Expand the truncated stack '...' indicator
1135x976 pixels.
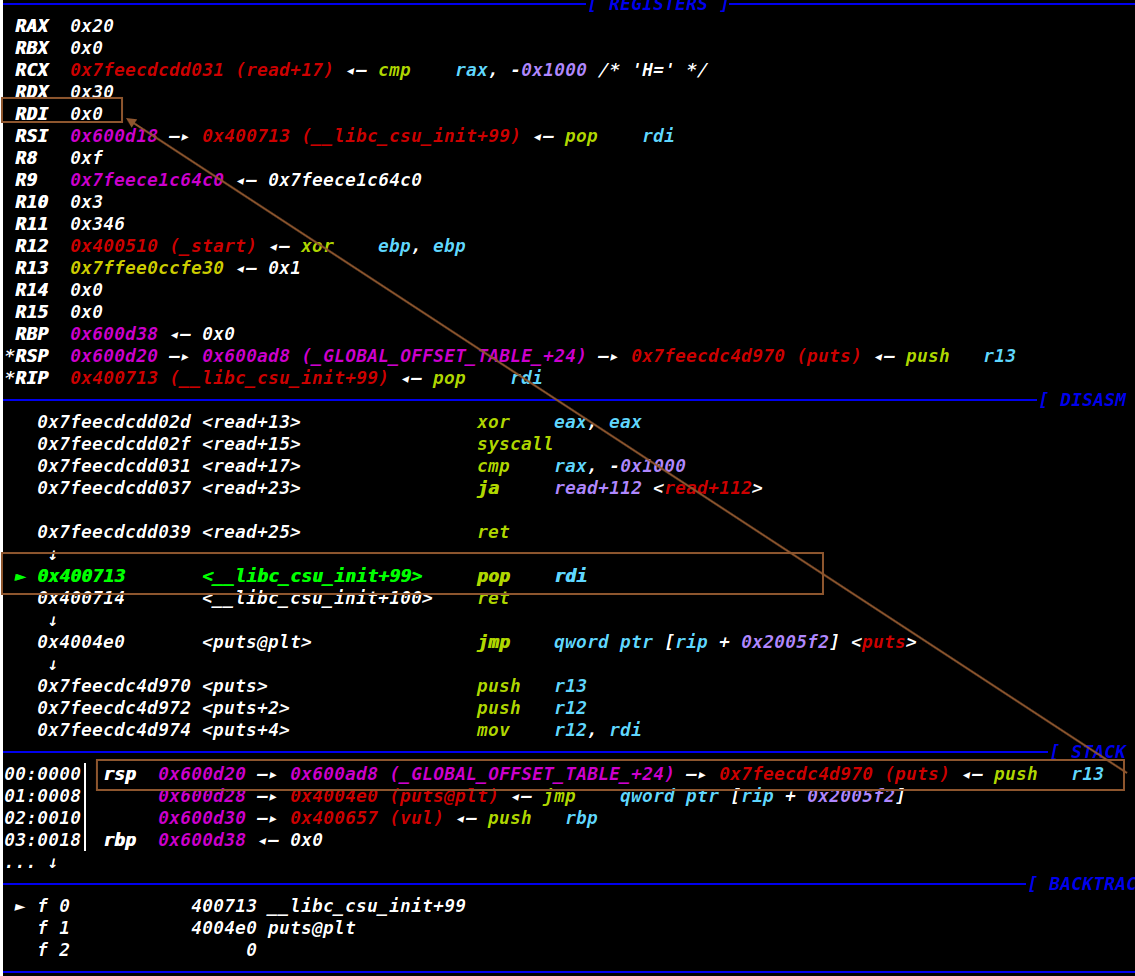(30, 862)
